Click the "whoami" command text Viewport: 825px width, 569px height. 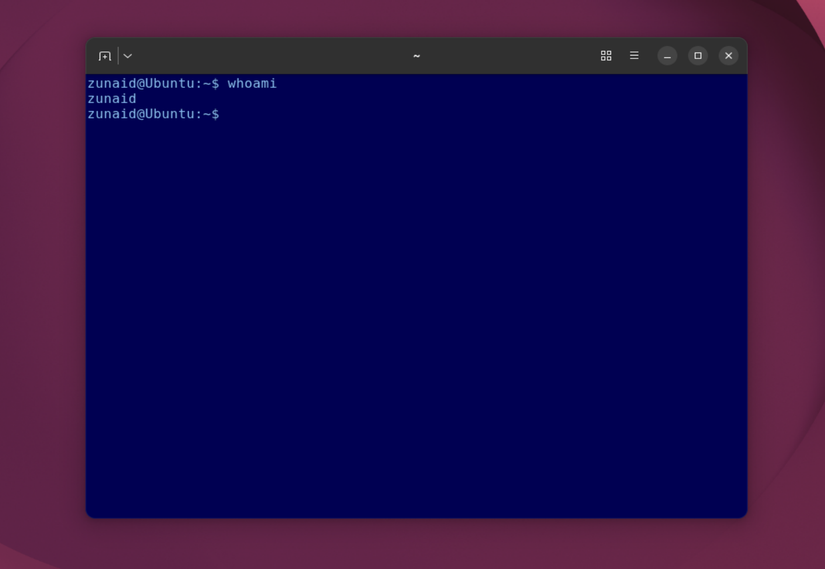tap(252, 84)
